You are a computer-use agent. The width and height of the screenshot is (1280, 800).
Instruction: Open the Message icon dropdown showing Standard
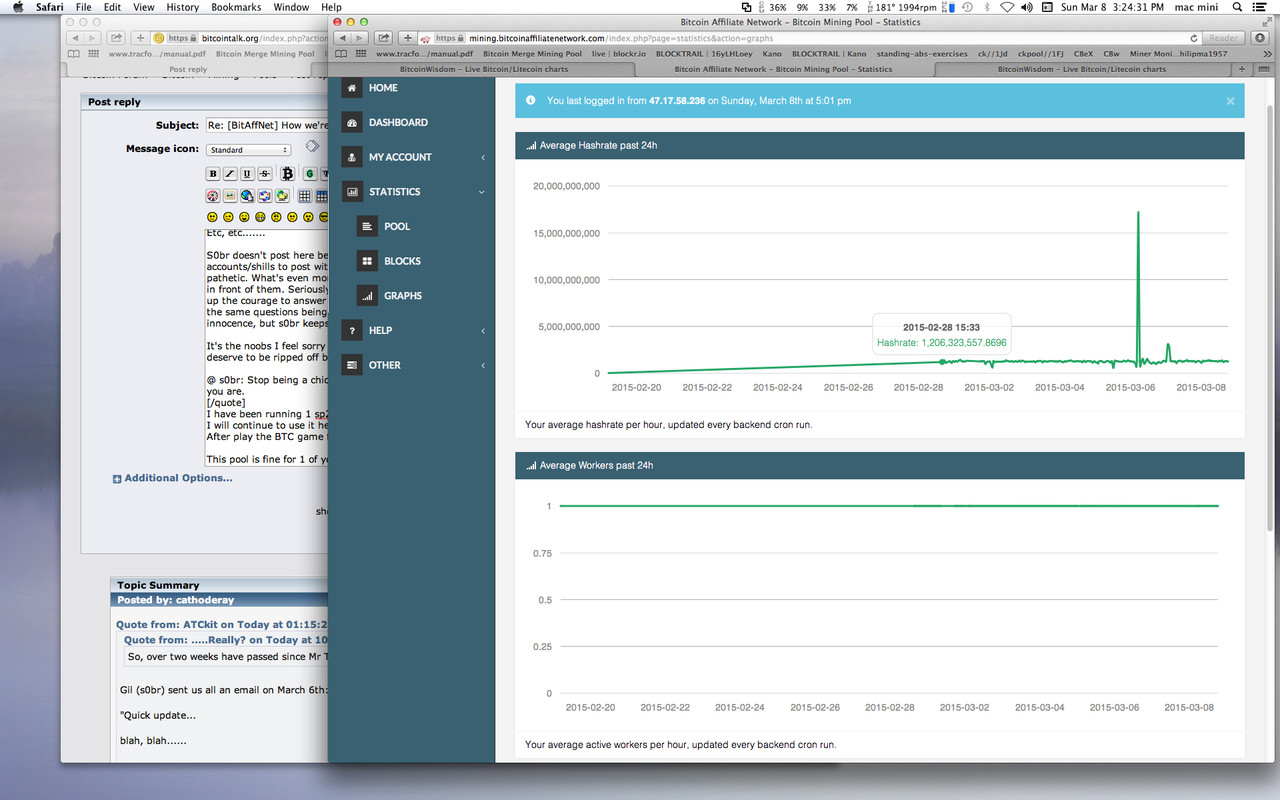[248, 150]
